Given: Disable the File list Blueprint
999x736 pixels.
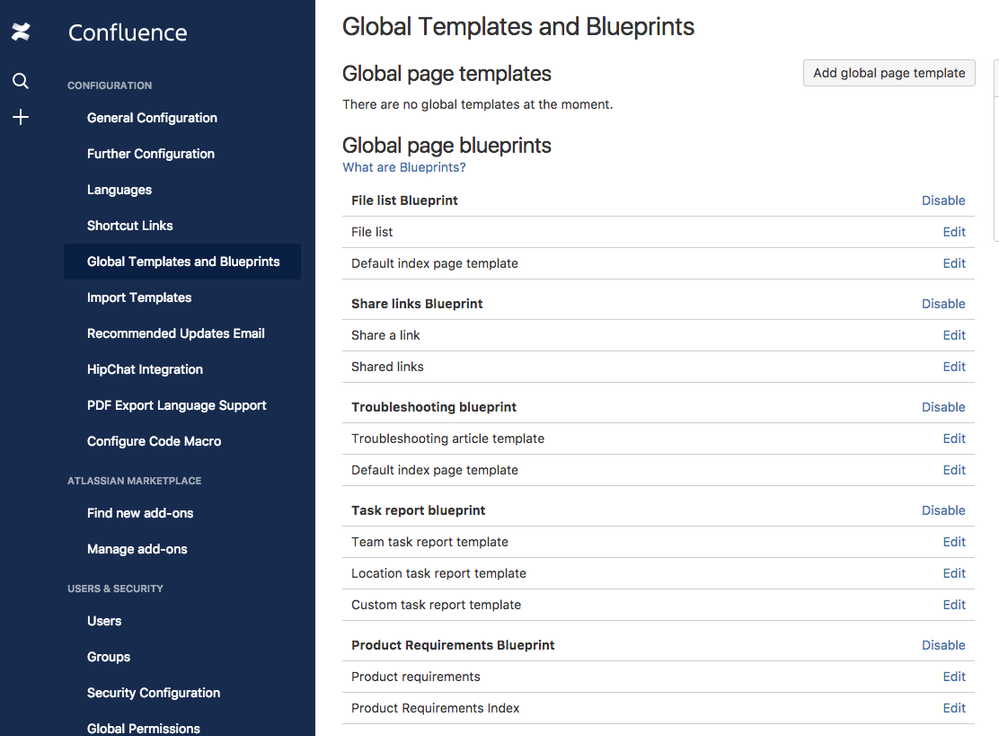Looking at the screenshot, I should click(x=943, y=201).
